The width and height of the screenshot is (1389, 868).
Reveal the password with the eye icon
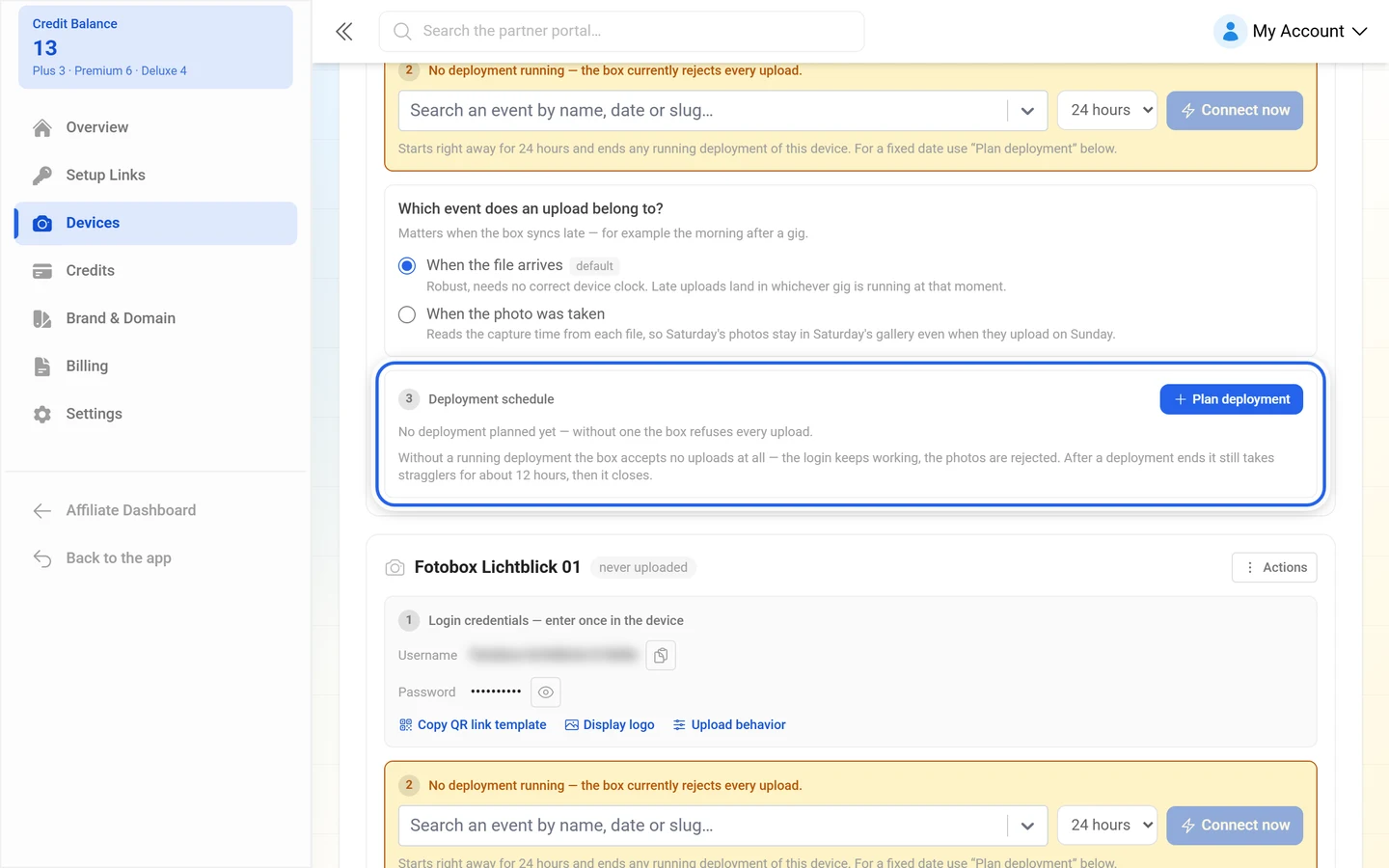pos(546,692)
